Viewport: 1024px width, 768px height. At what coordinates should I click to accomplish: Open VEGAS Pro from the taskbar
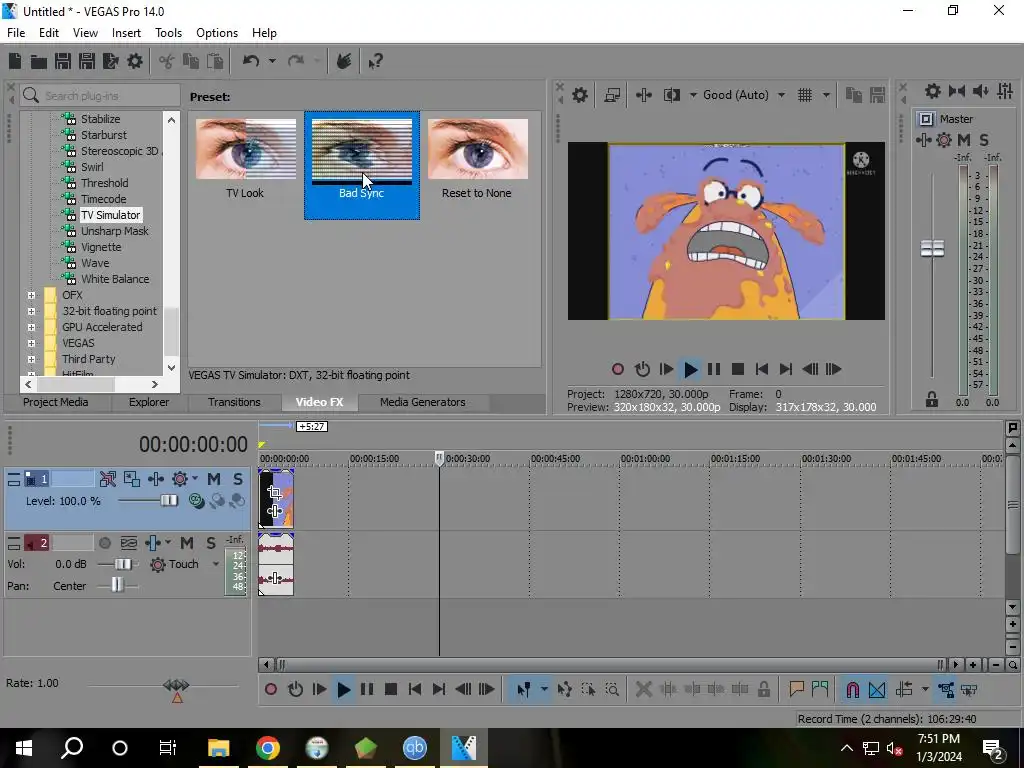click(463, 748)
